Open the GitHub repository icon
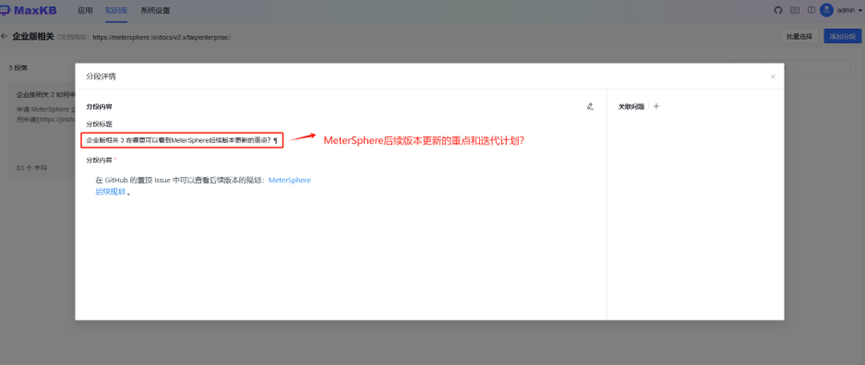This screenshot has height=365, width=865. (778, 10)
